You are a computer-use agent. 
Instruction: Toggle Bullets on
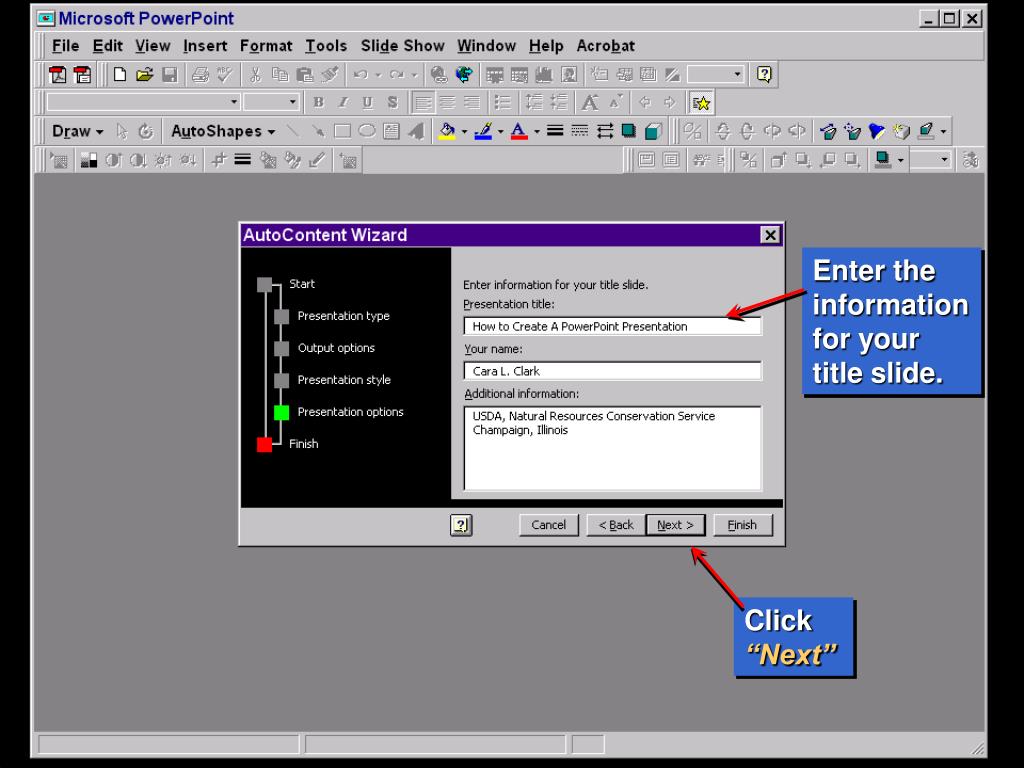tap(502, 103)
